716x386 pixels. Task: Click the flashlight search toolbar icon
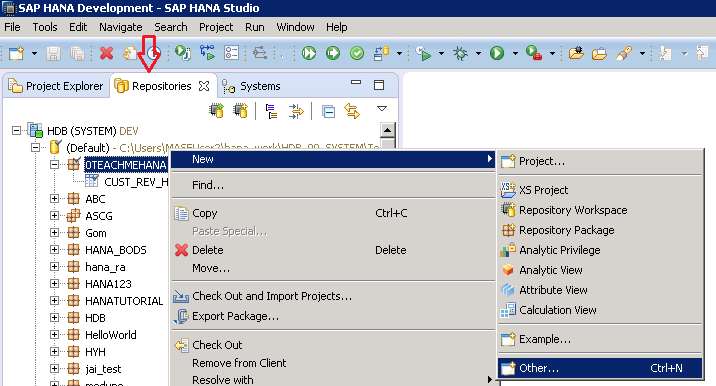click(624, 53)
